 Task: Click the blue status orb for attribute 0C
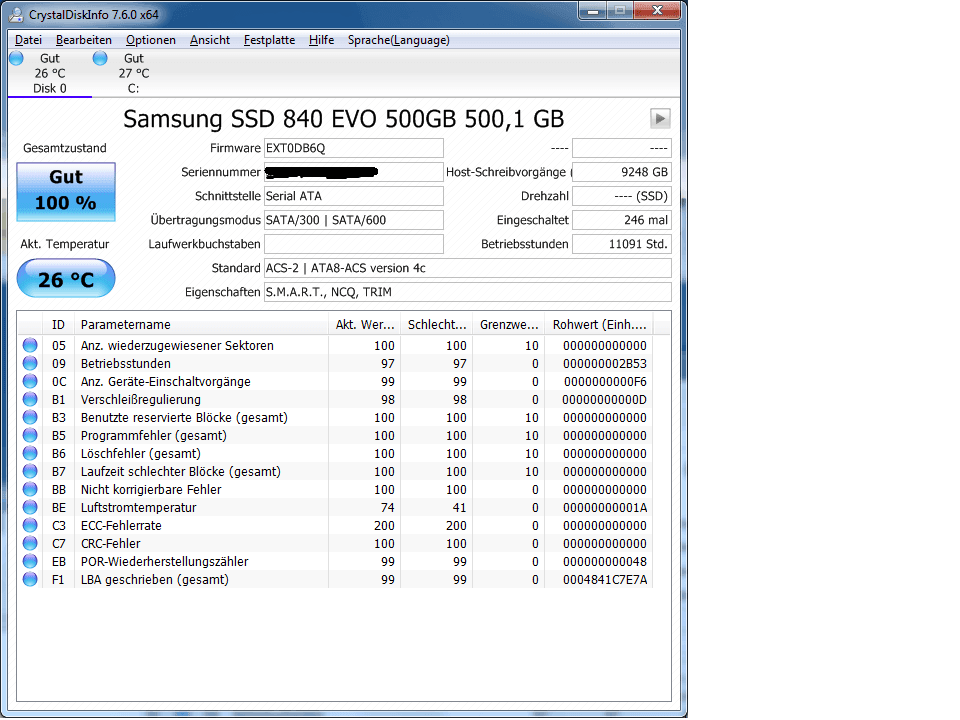[29, 381]
